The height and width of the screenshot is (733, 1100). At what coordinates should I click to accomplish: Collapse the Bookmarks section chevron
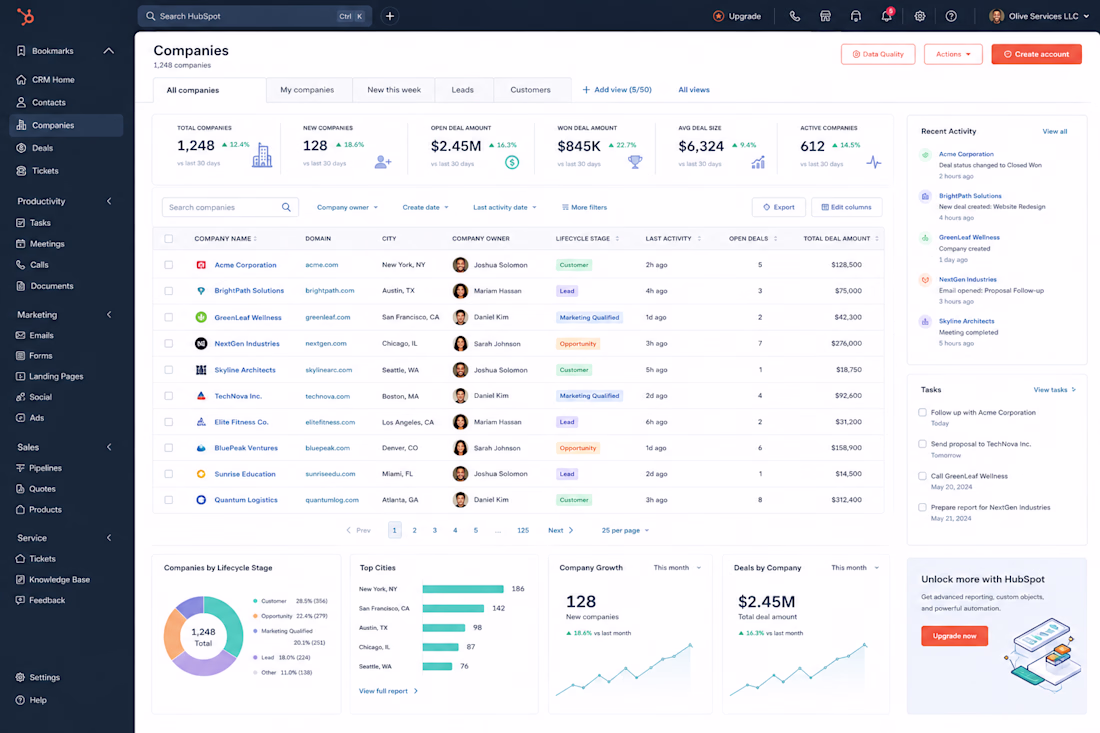109,51
